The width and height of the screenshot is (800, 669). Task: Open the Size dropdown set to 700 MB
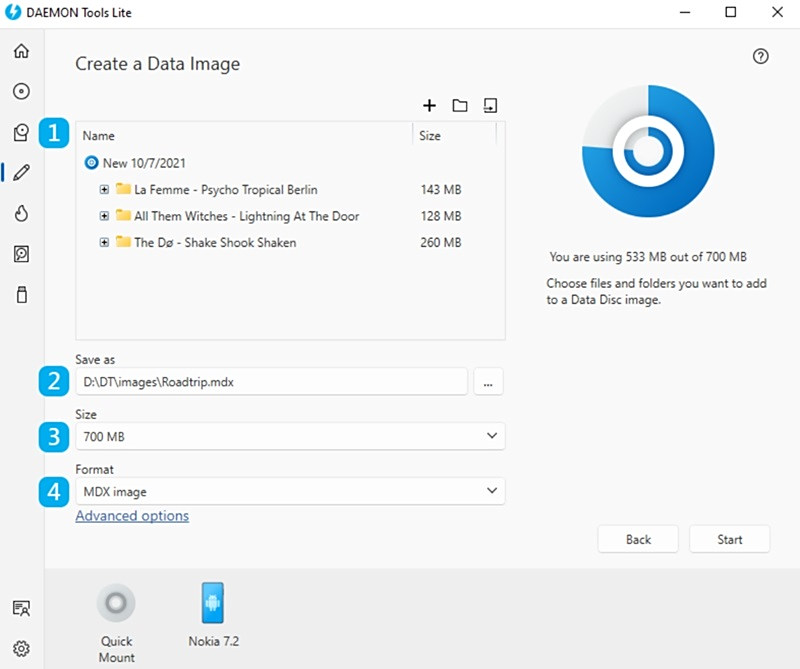pyautogui.click(x=290, y=436)
